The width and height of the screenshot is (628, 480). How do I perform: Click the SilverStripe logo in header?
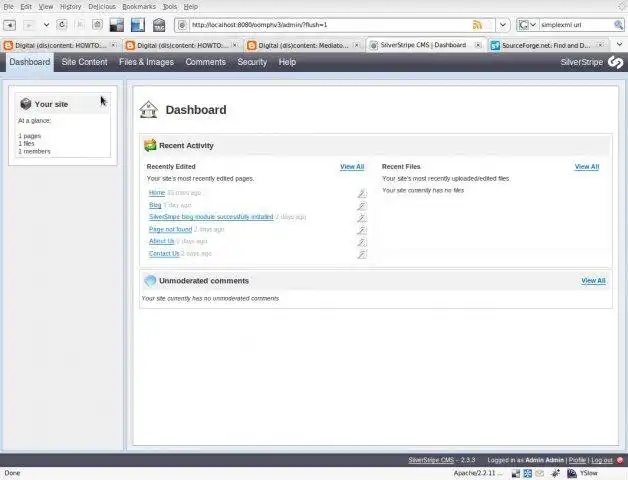[616, 62]
